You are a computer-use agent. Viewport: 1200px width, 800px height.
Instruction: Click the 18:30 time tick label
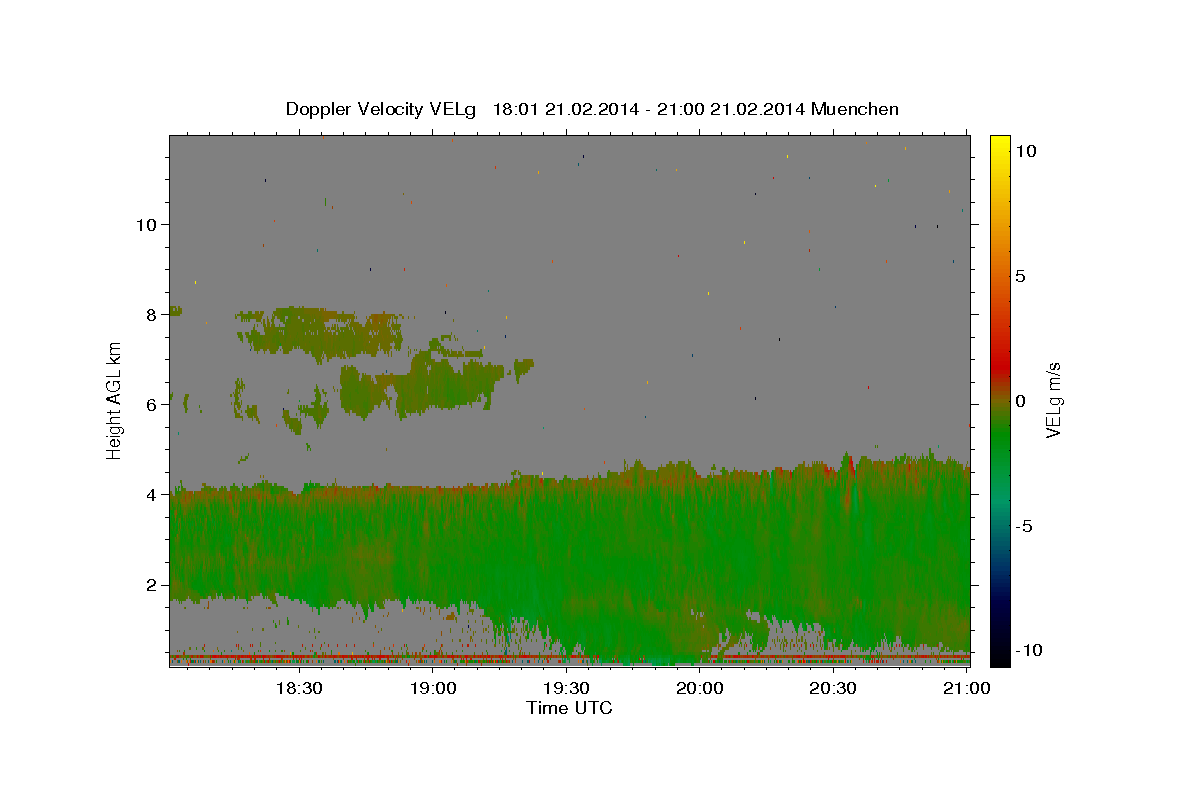(298, 688)
